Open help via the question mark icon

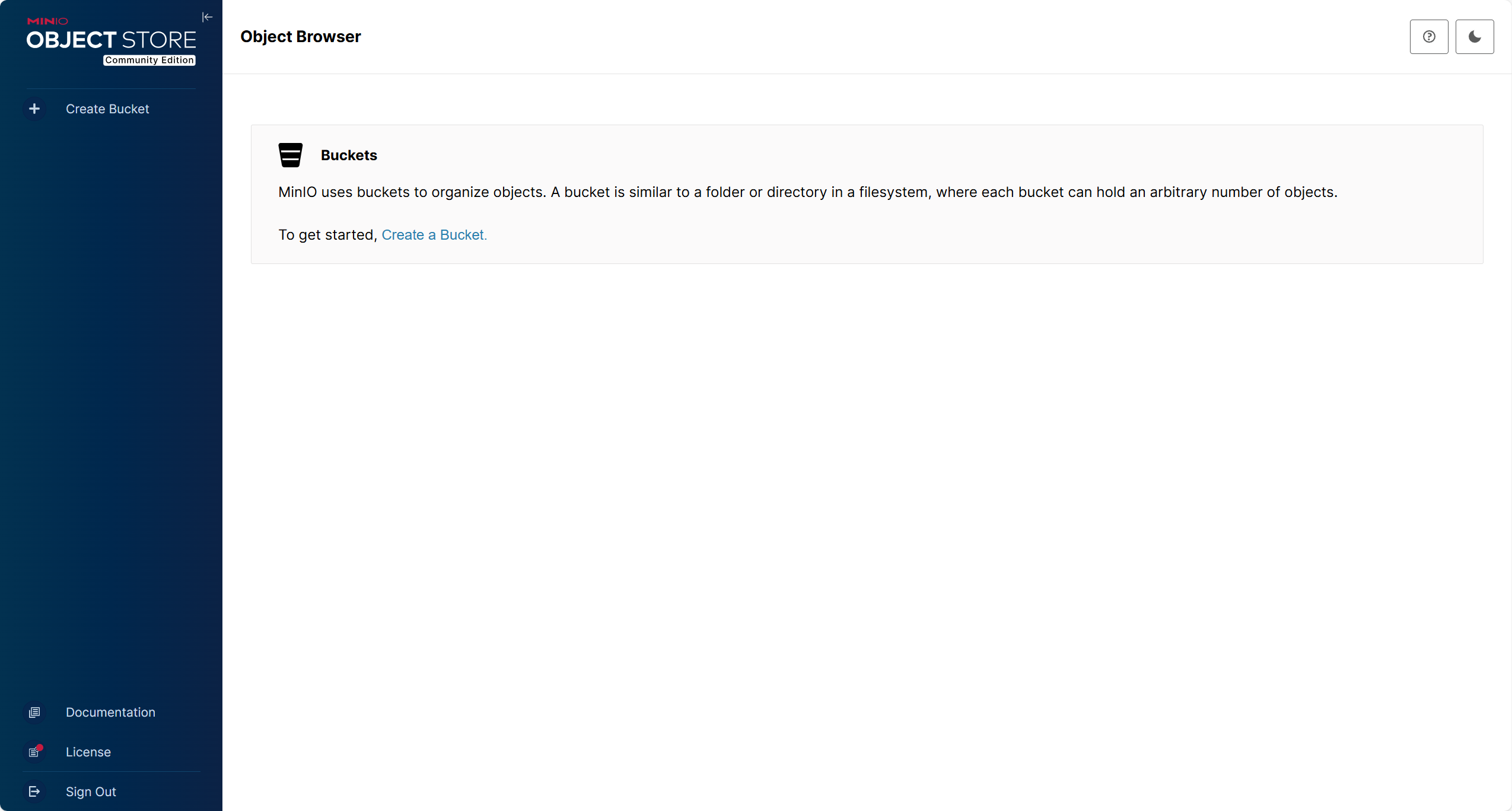pos(1428,37)
